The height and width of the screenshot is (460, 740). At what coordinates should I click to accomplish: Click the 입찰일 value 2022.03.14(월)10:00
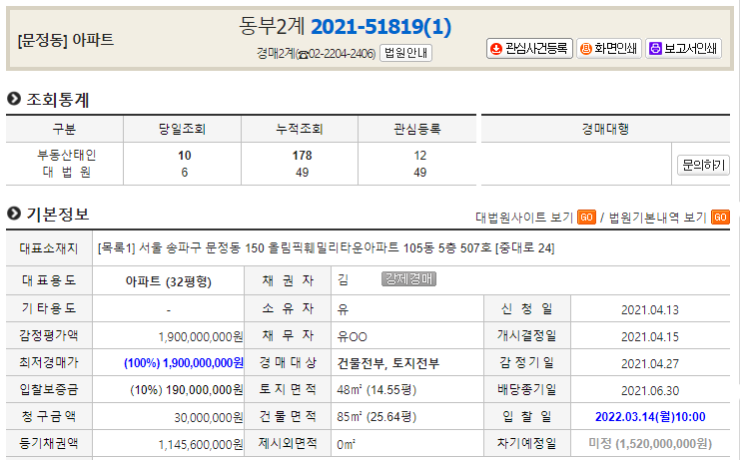[x=650, y=417]
